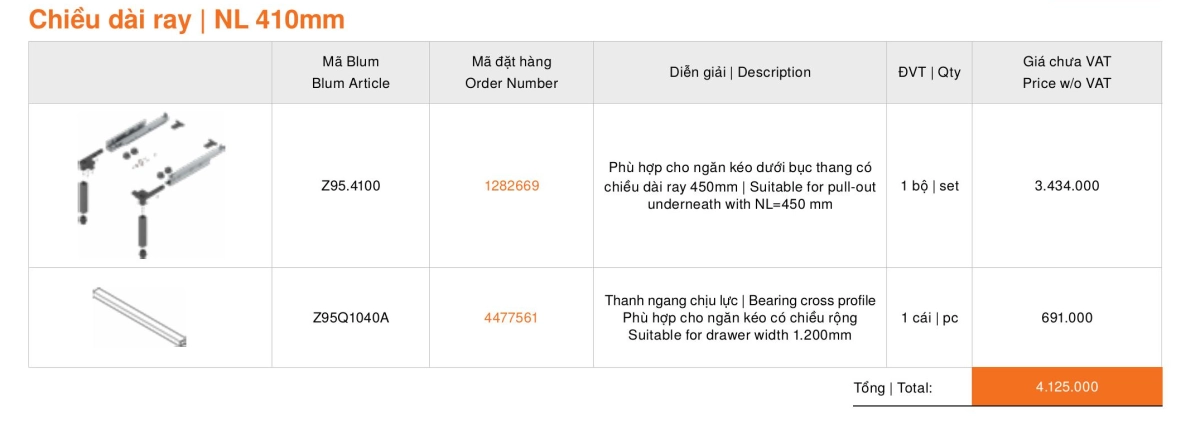The height and width of the screenshot is (426, 1200).
Task: Click the "1 bộ | set" quantity cell
Action: pos(929,186)
